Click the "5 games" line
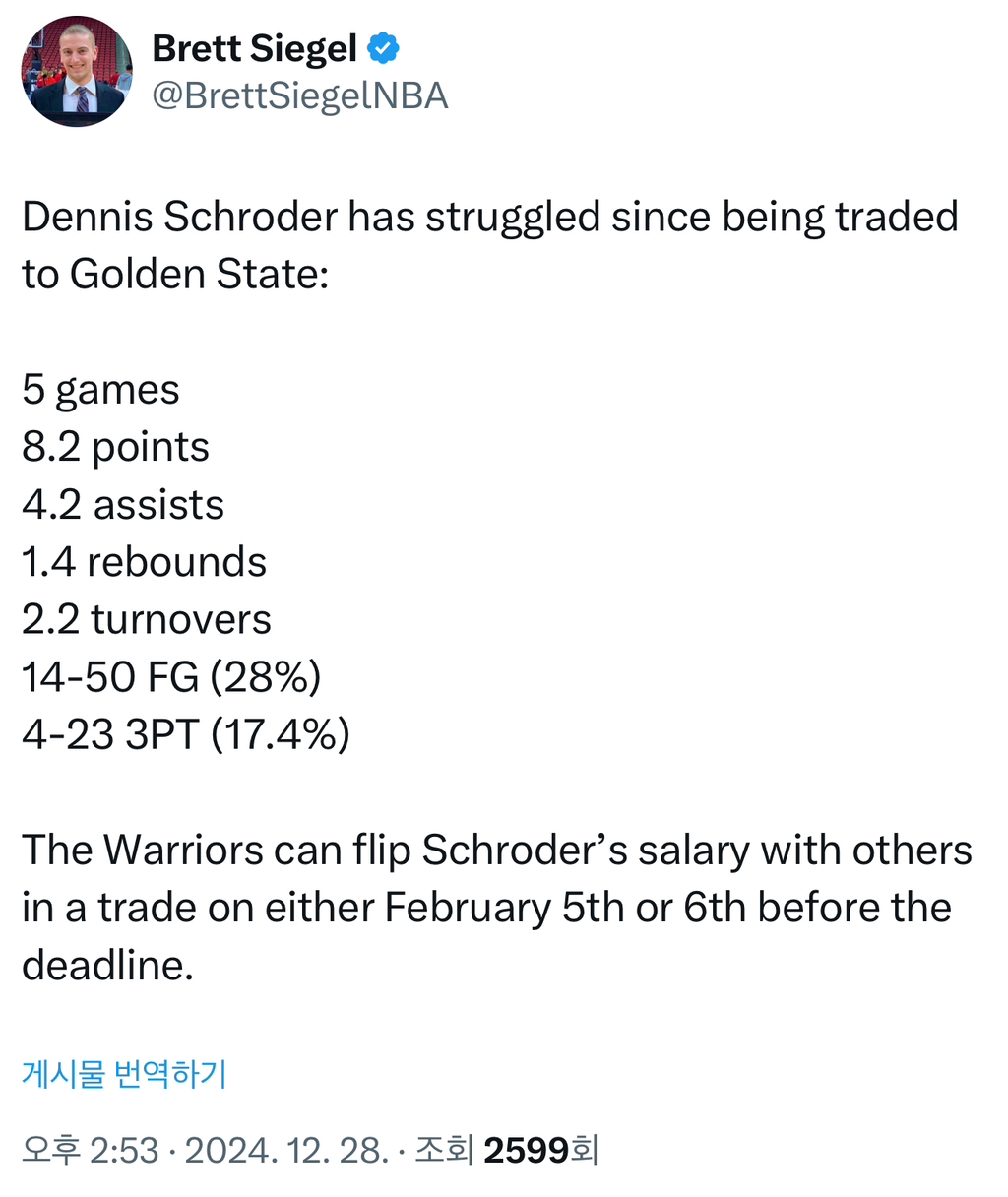 pos(100,390)
